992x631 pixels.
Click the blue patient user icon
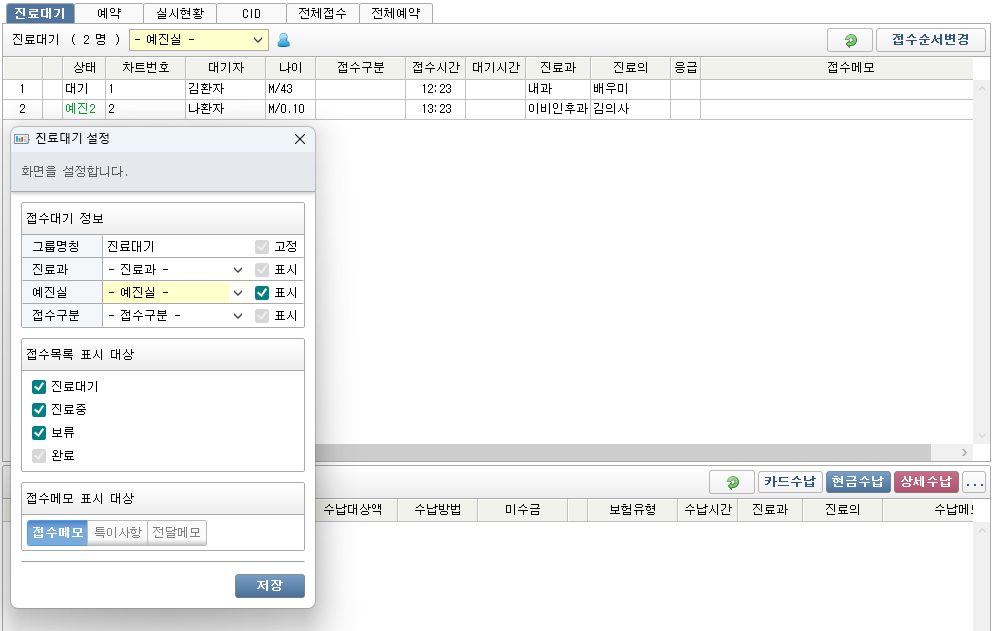[x=283, y=41]
